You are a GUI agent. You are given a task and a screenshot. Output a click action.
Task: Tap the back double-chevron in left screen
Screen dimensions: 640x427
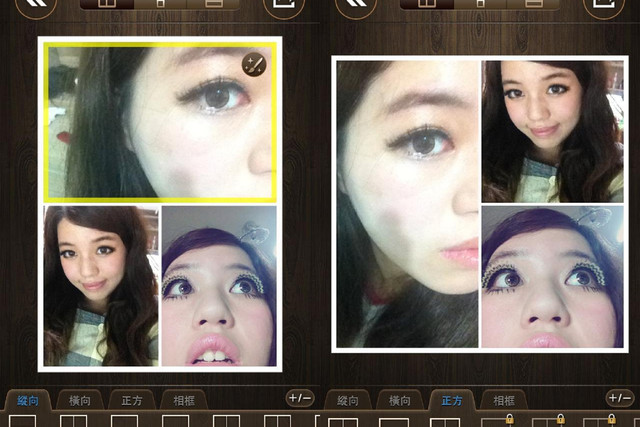[36, 5]
